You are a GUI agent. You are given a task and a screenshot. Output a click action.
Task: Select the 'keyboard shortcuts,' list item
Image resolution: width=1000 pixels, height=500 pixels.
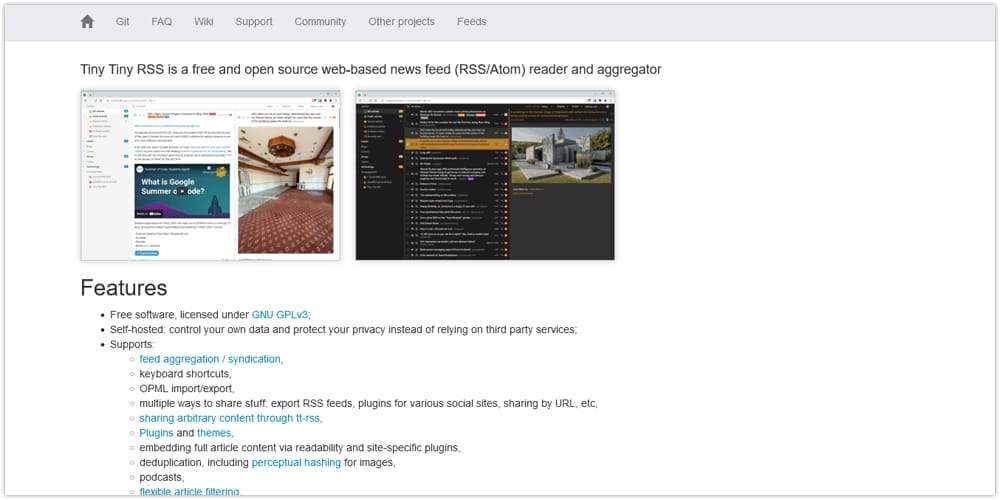coord(186,374)
